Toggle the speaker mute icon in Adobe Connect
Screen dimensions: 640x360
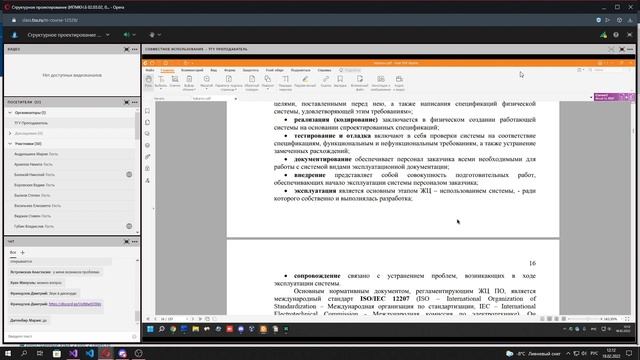[127, 35]
